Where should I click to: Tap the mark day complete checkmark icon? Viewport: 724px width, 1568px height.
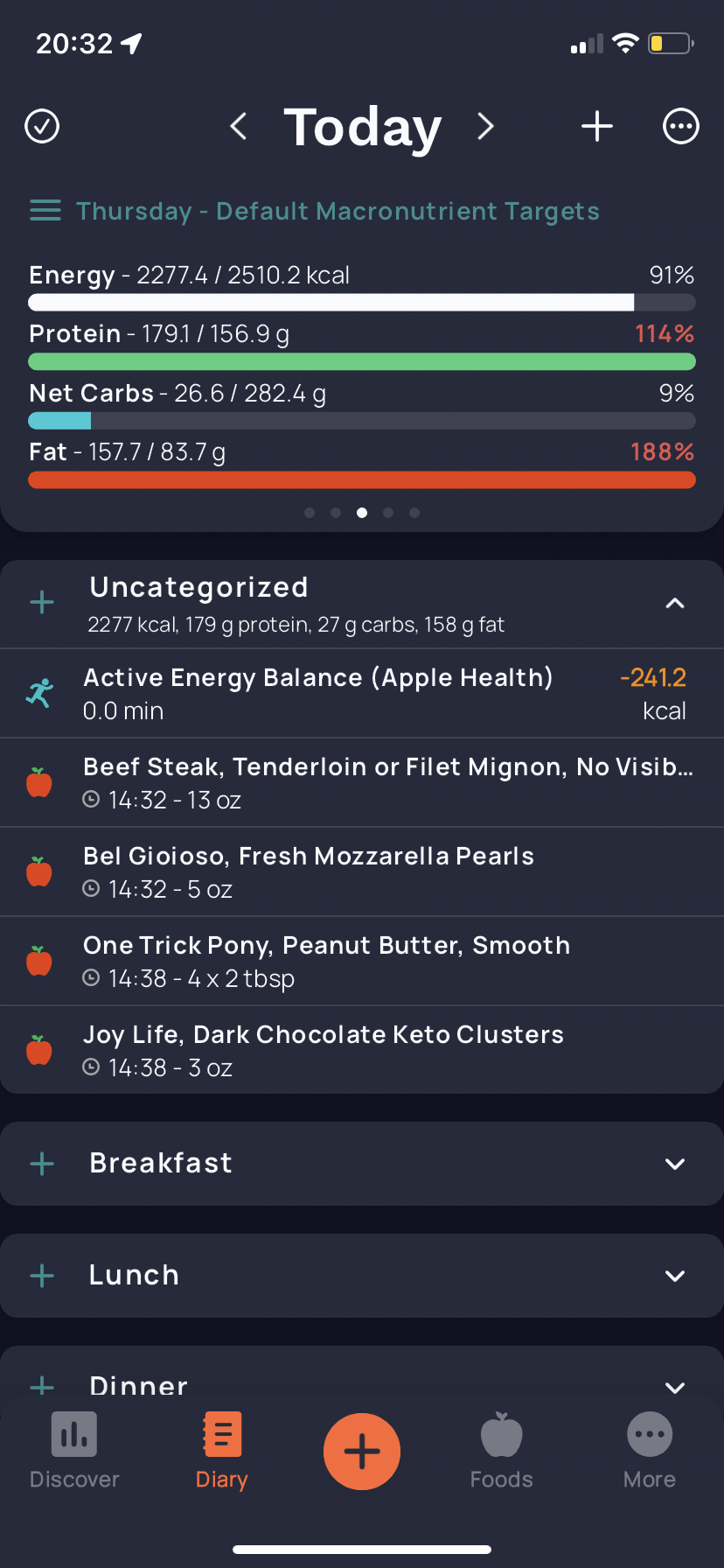click(x=42, y=126)
